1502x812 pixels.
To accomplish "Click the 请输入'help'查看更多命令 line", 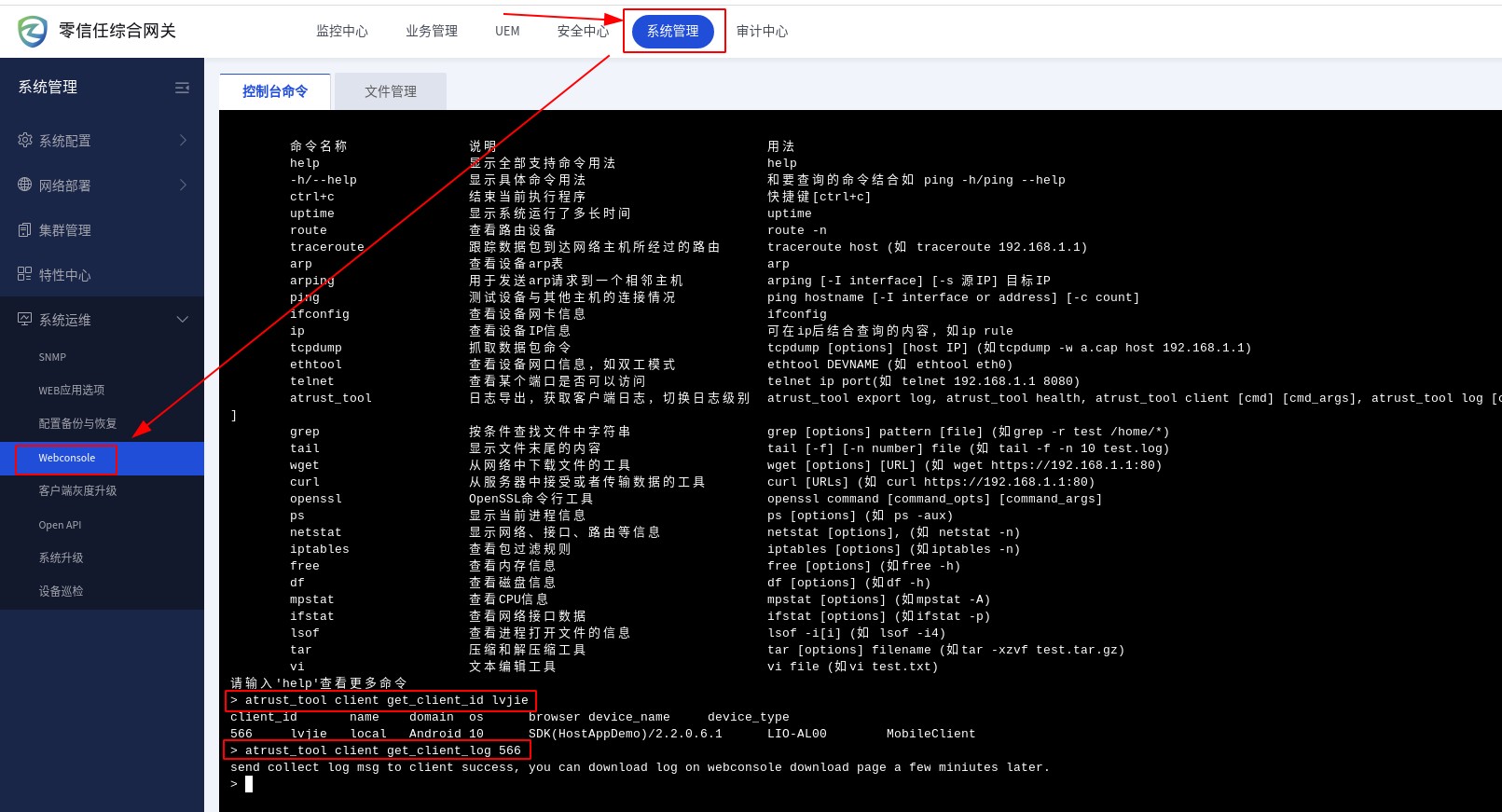I will (319, 683).
